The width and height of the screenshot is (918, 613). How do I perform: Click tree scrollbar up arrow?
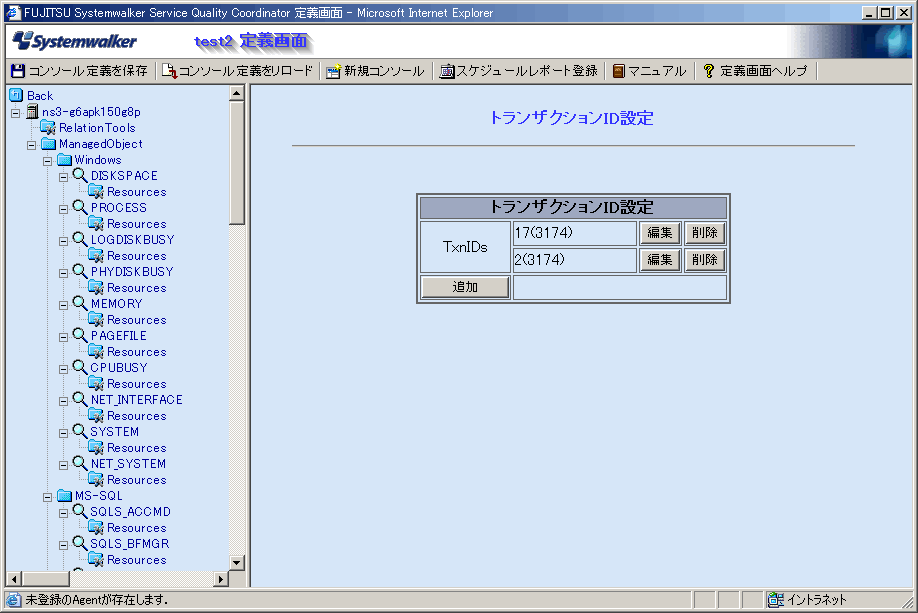click(237, 93)
